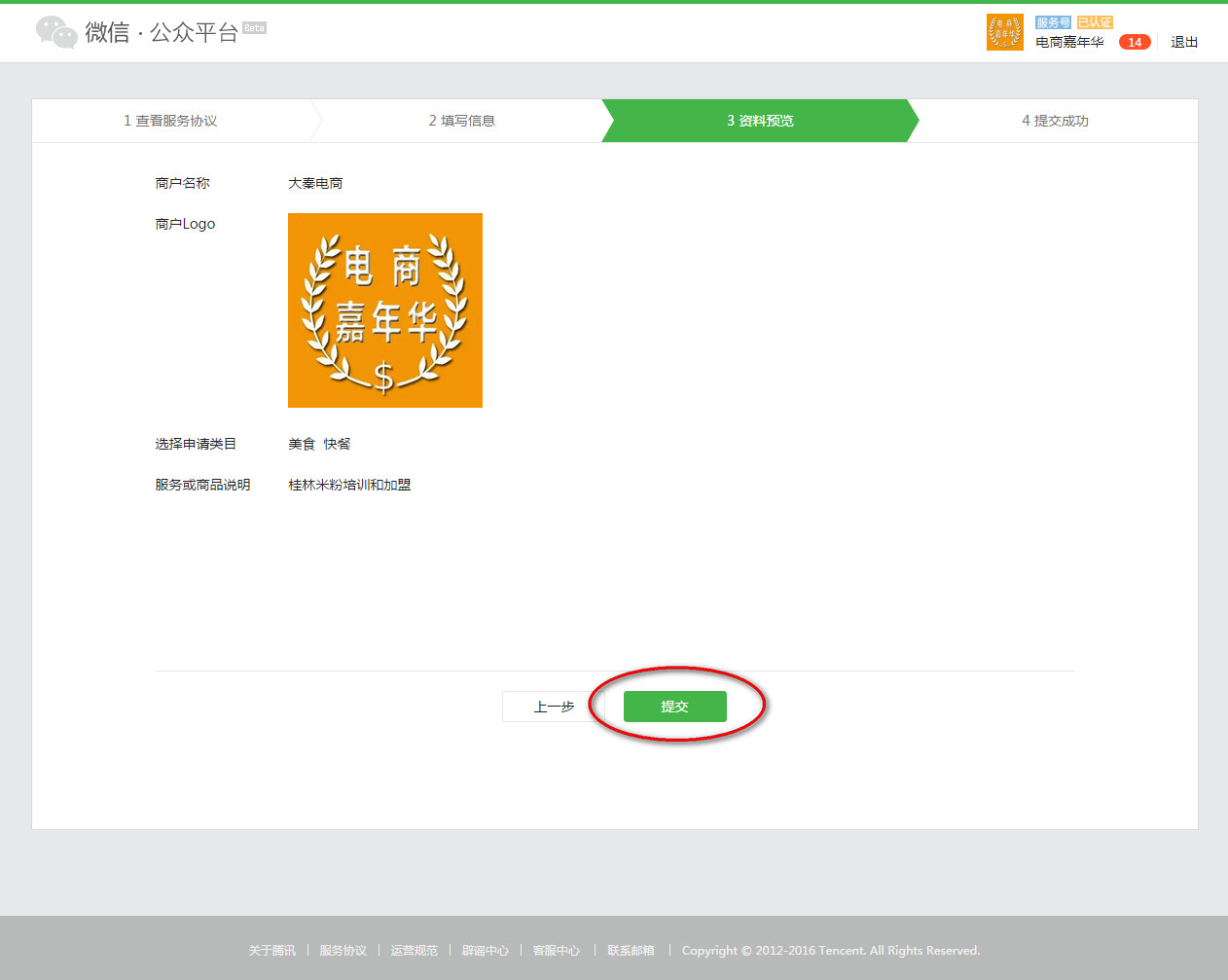Click the account avatar thumbnail in header

pos(1005,32)
